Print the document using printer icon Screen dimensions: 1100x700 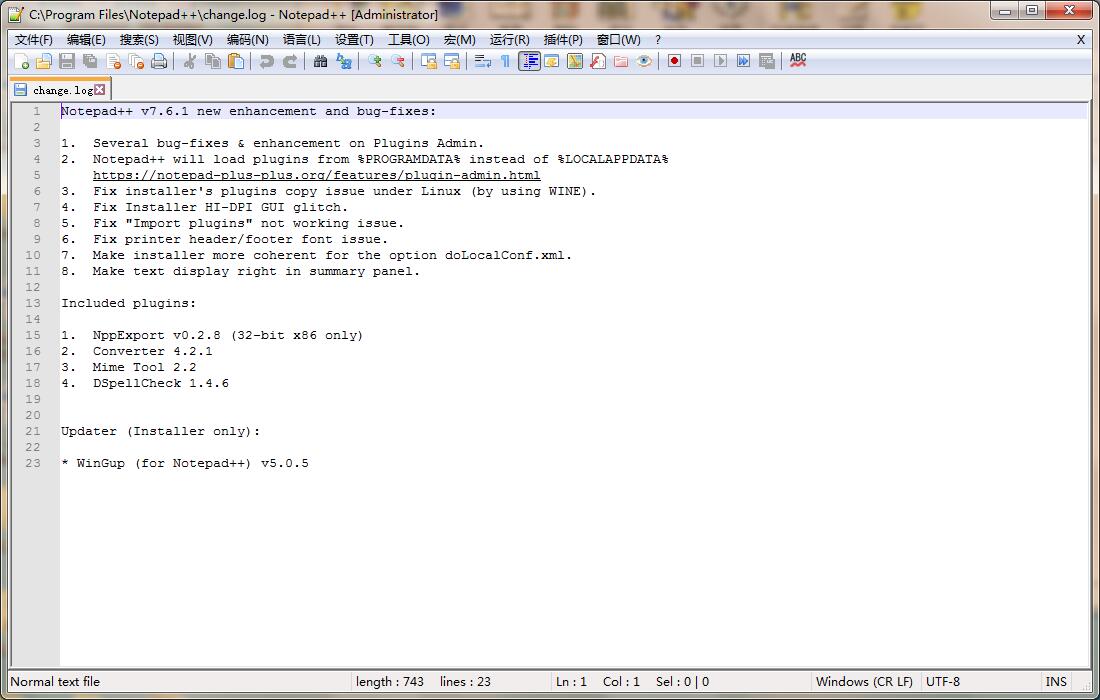click(160, 62)
